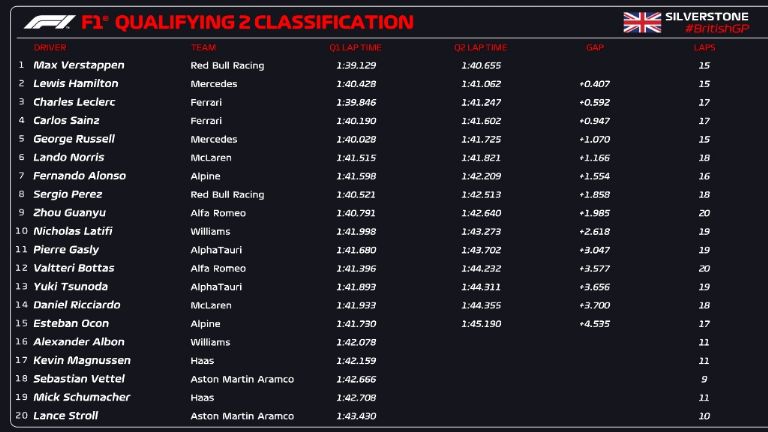Sort by the Q2 Lap Time header

480,47
